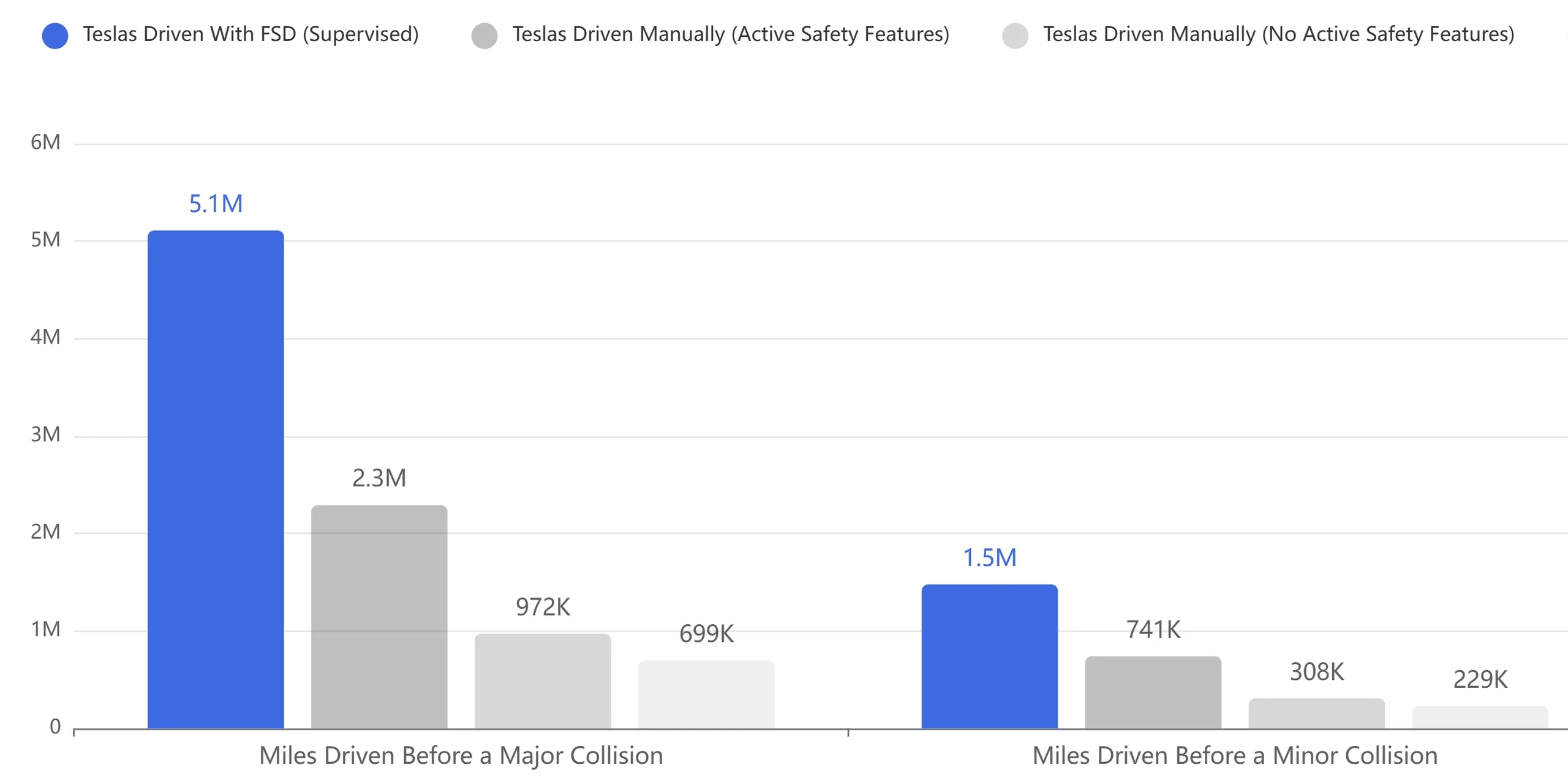Click the Teslas Driven Manually (Active Safety Features) label

pos(731,34)
